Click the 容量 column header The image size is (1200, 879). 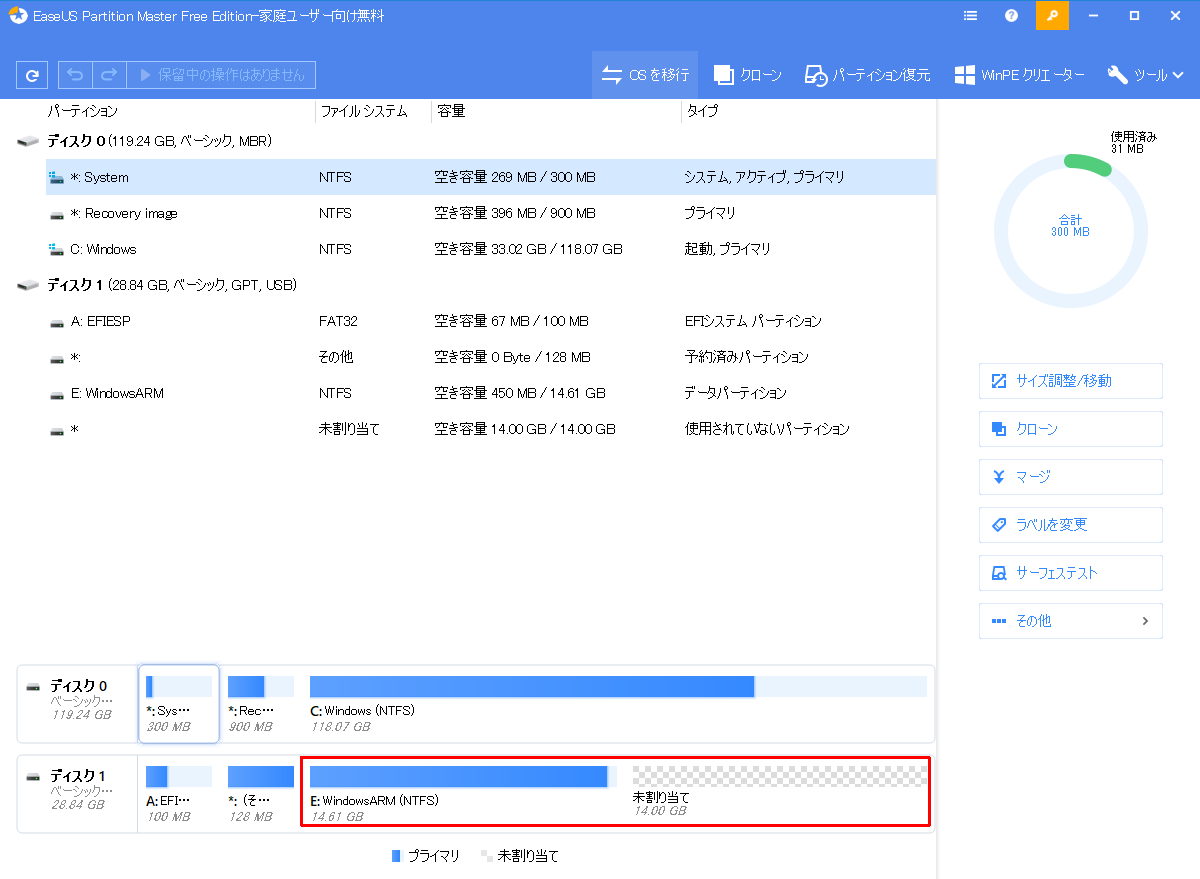[x=450, y=111]
